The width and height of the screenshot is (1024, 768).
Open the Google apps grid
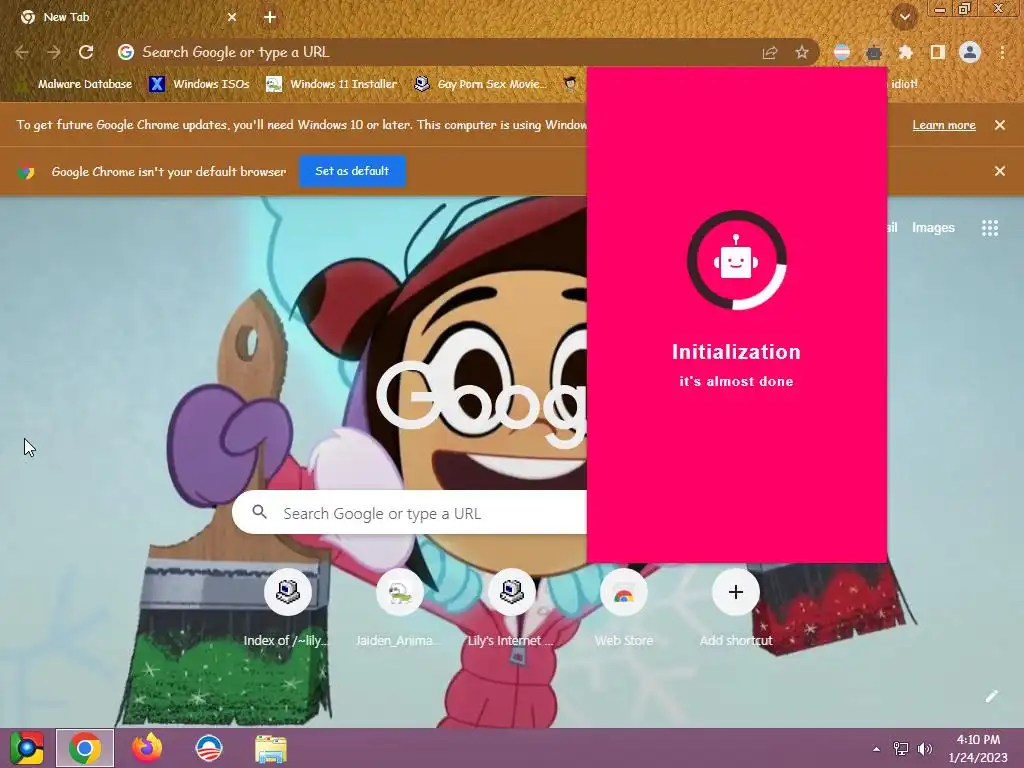pyautogui.click(x=990, y=228)
